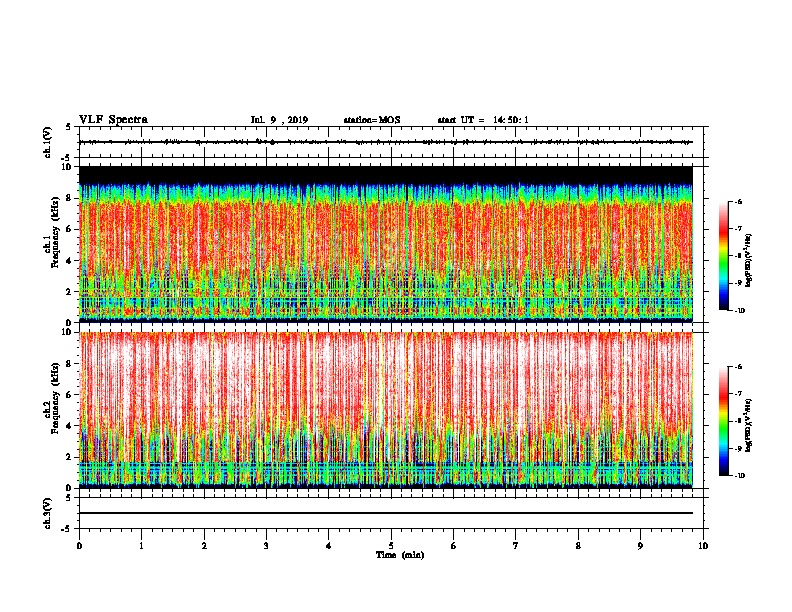
Task: Click the "2" kHz tick of ch.2 spectrogram
Action: pos(69,457)
